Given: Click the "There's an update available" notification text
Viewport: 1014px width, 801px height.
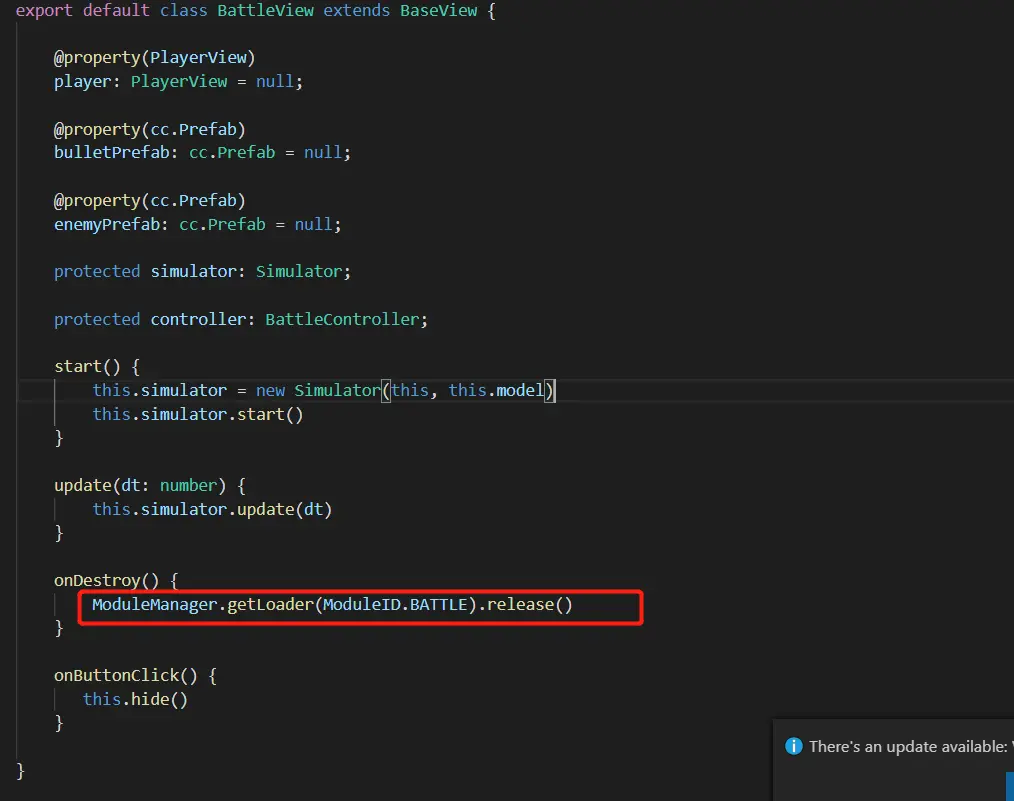Looking at the screenshot, I should click(x=911, y=747).
